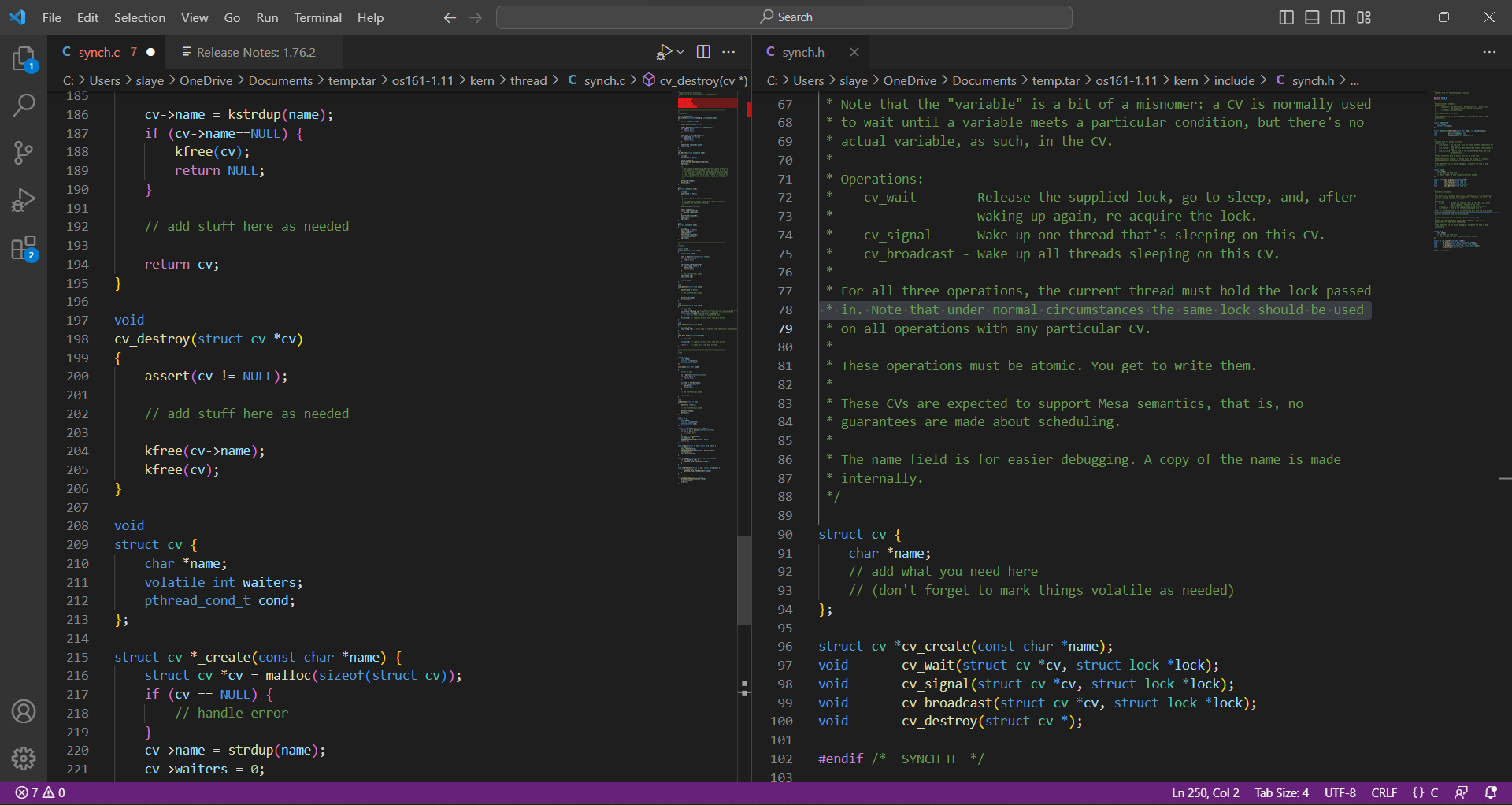Click the errors and warnings status indicator
Image resolution: width=1512 pixels, height=805 pixels.
(x=41, y=792)
